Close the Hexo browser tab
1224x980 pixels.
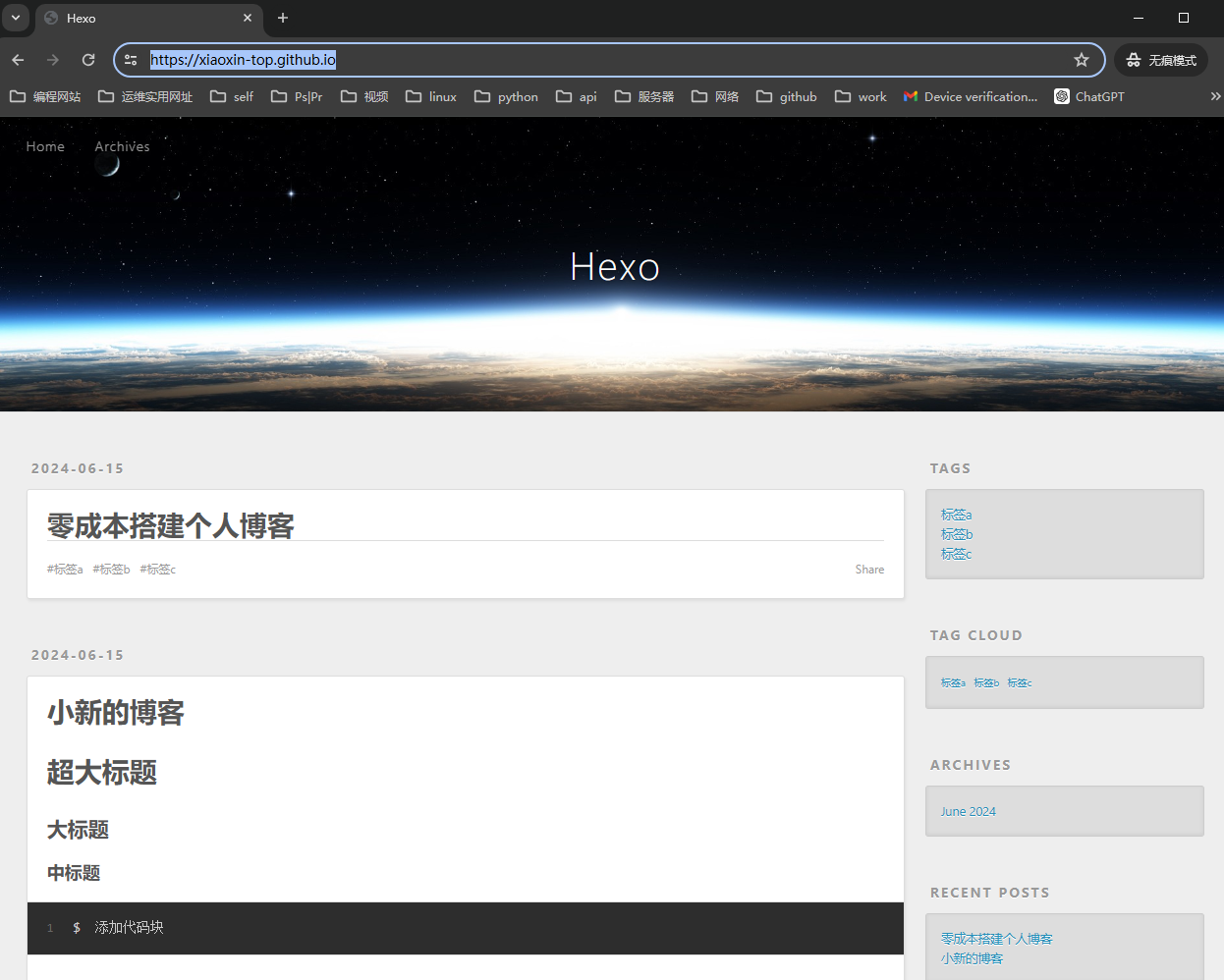[x=248, y=18]
